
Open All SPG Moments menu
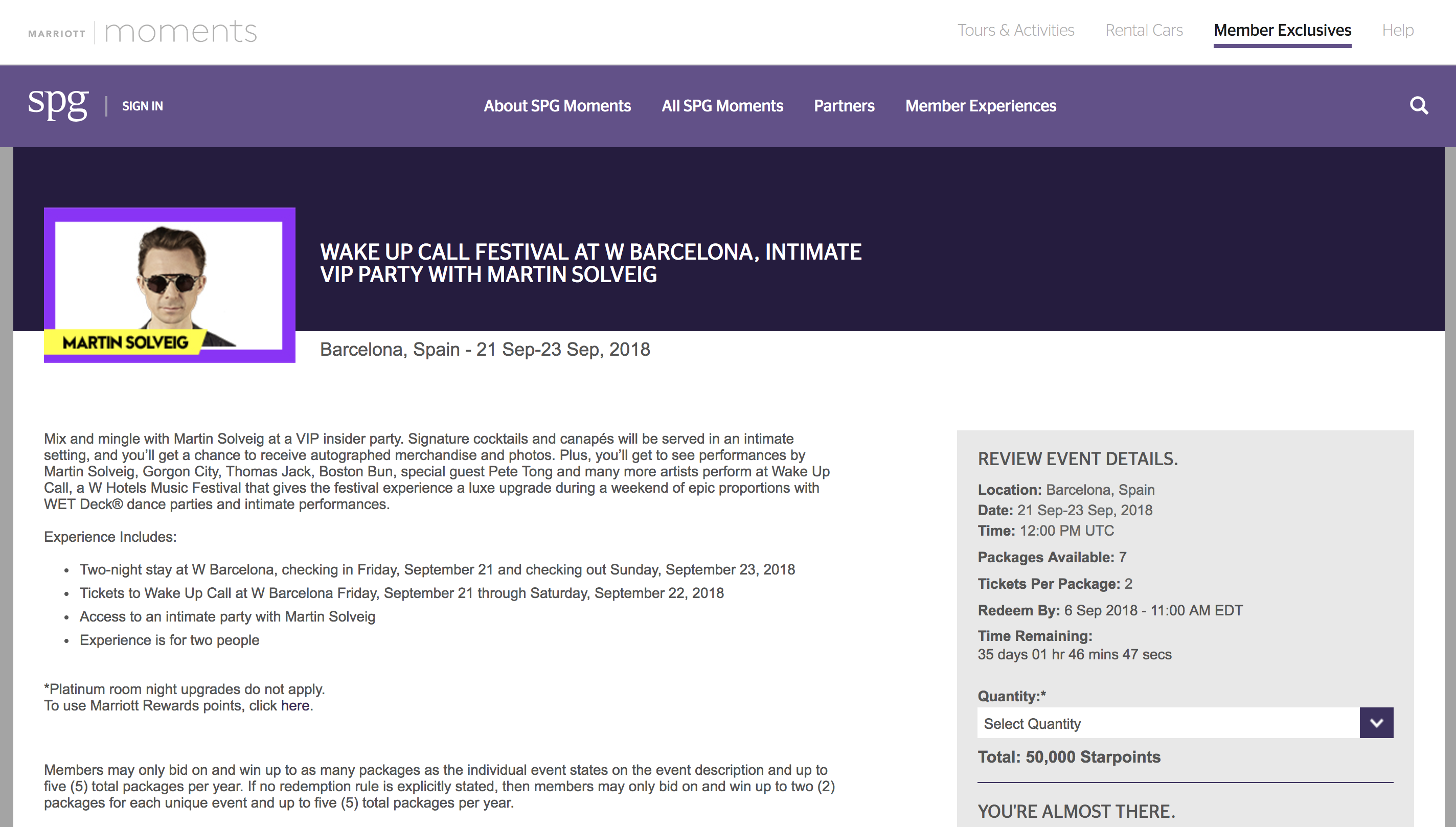[x=722, y=106]
